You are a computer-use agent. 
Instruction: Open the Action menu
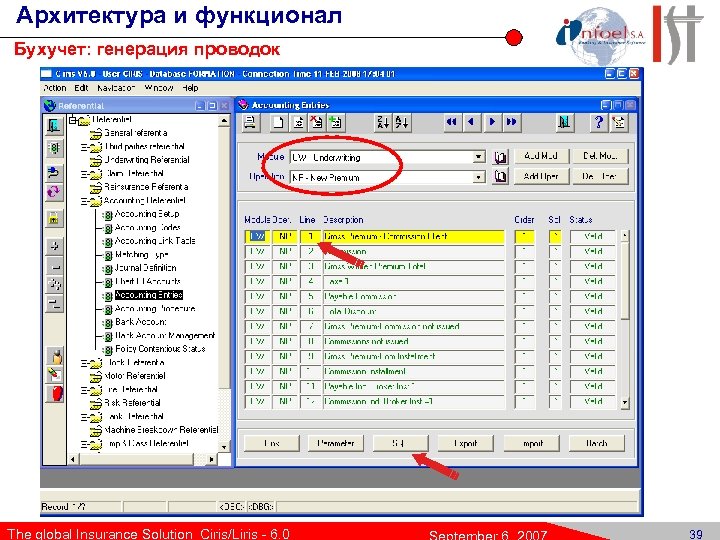[55, 88]
